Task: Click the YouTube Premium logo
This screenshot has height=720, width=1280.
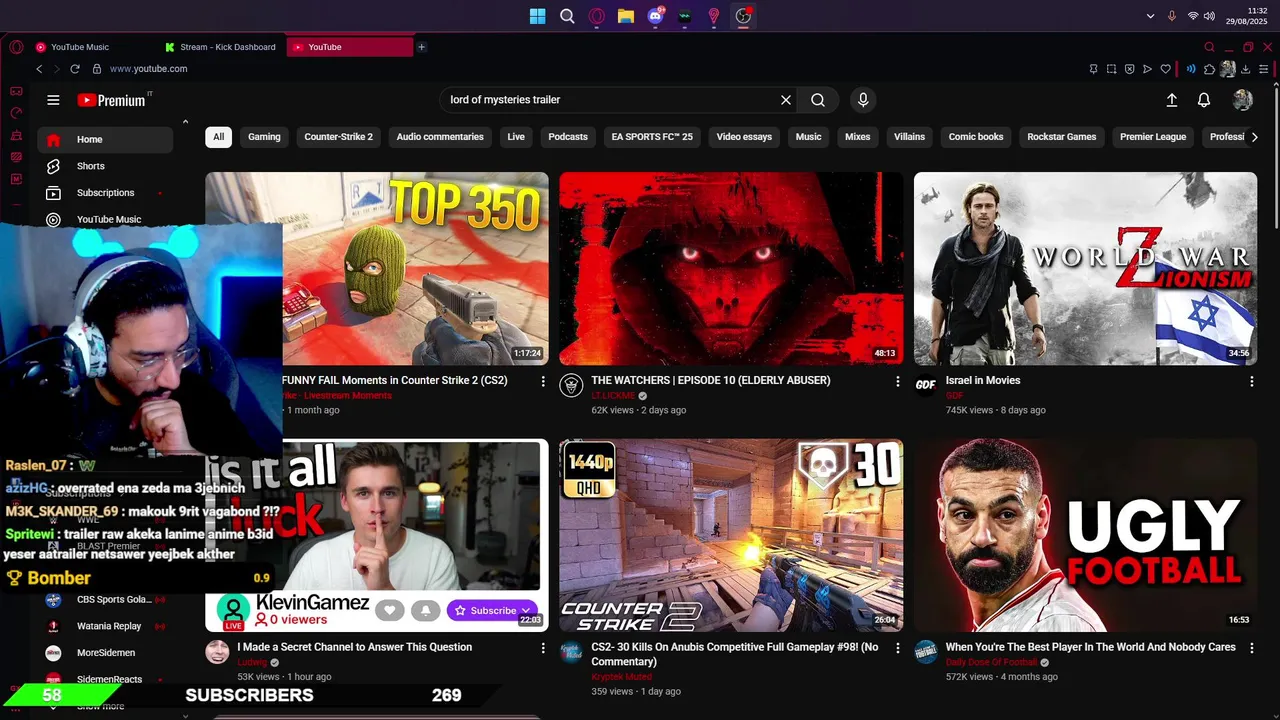Action: [x=112, y=100]
